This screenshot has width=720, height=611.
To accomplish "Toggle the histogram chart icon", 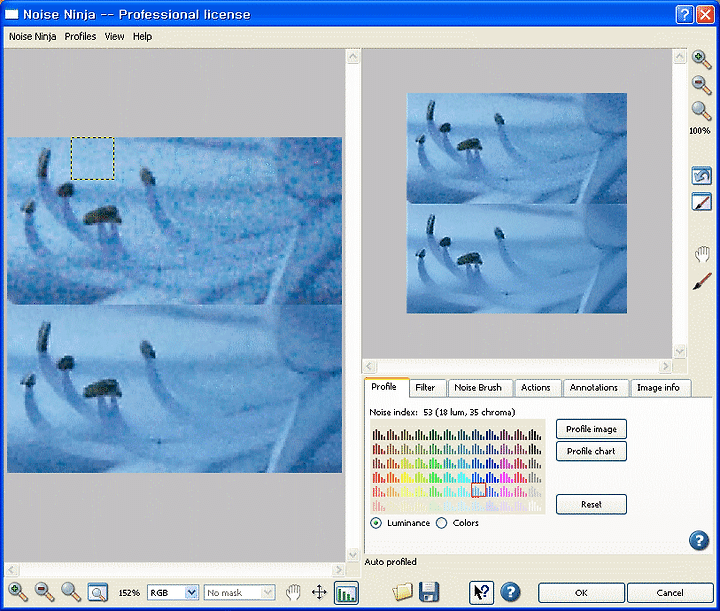I will [346, 593].
